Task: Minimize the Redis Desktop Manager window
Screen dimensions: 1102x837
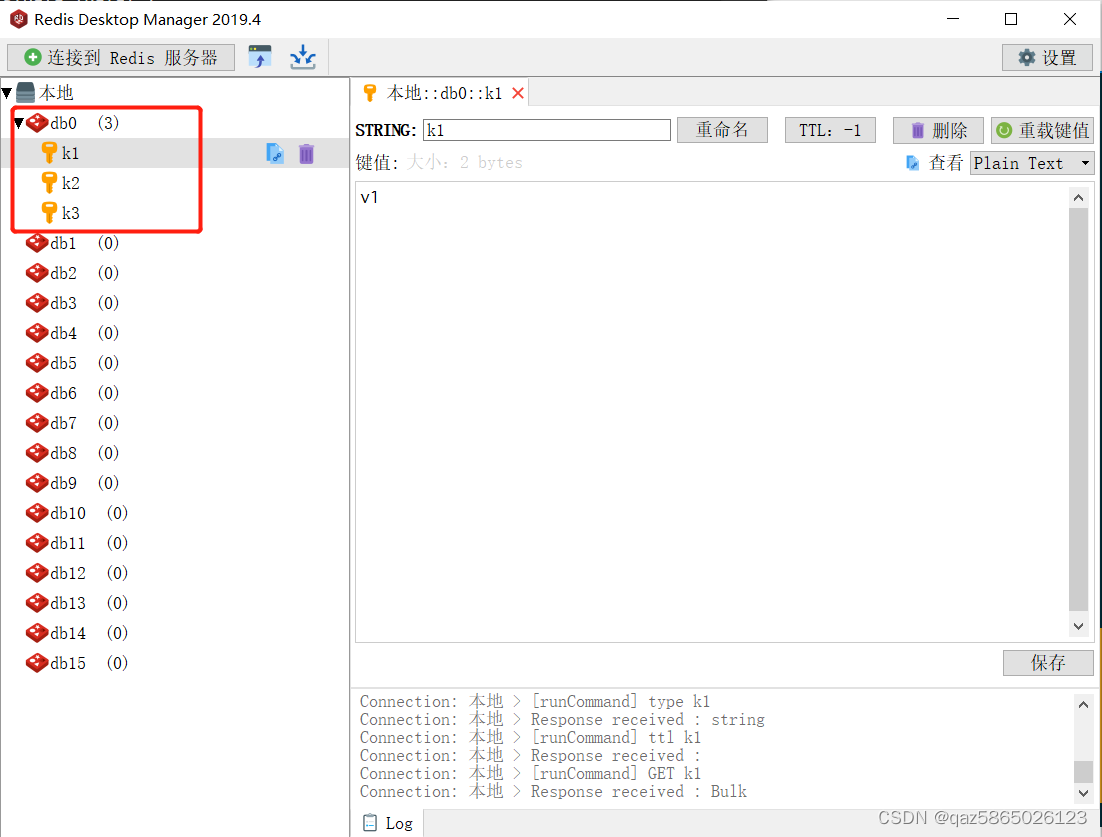Action: tap(953, 19)
